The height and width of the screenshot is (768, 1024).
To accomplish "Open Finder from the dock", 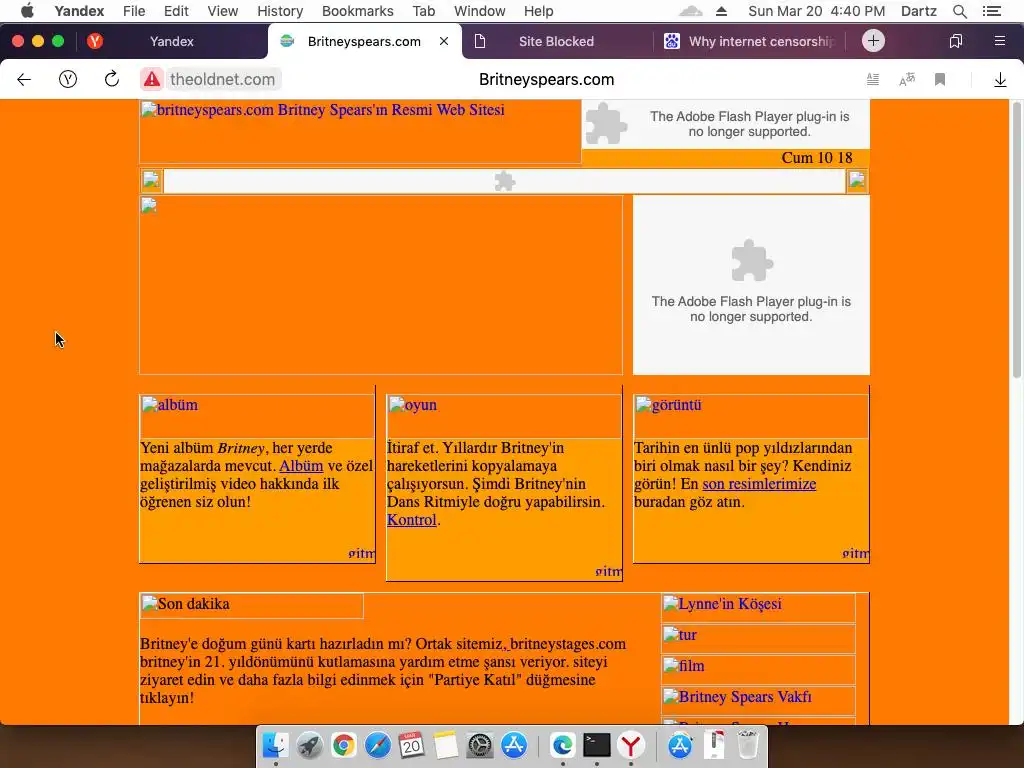I will click(x=276, y=745).
